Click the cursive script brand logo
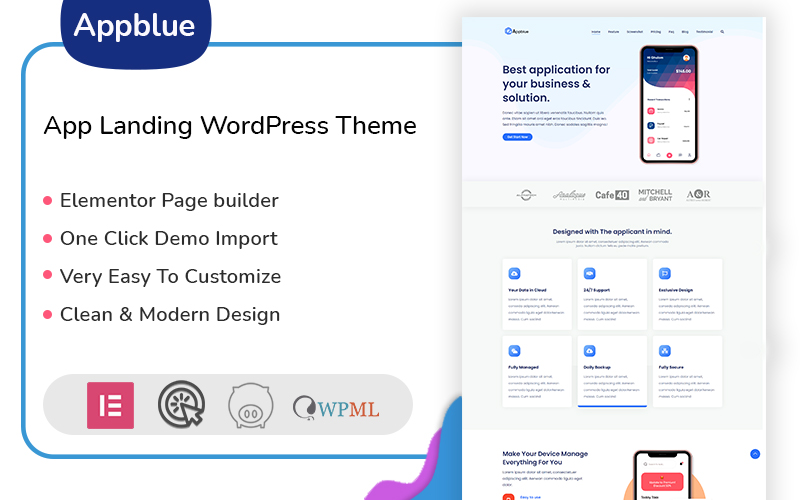Image resolution: width=800 pixels, height=500 pixels. coord(569,195)
